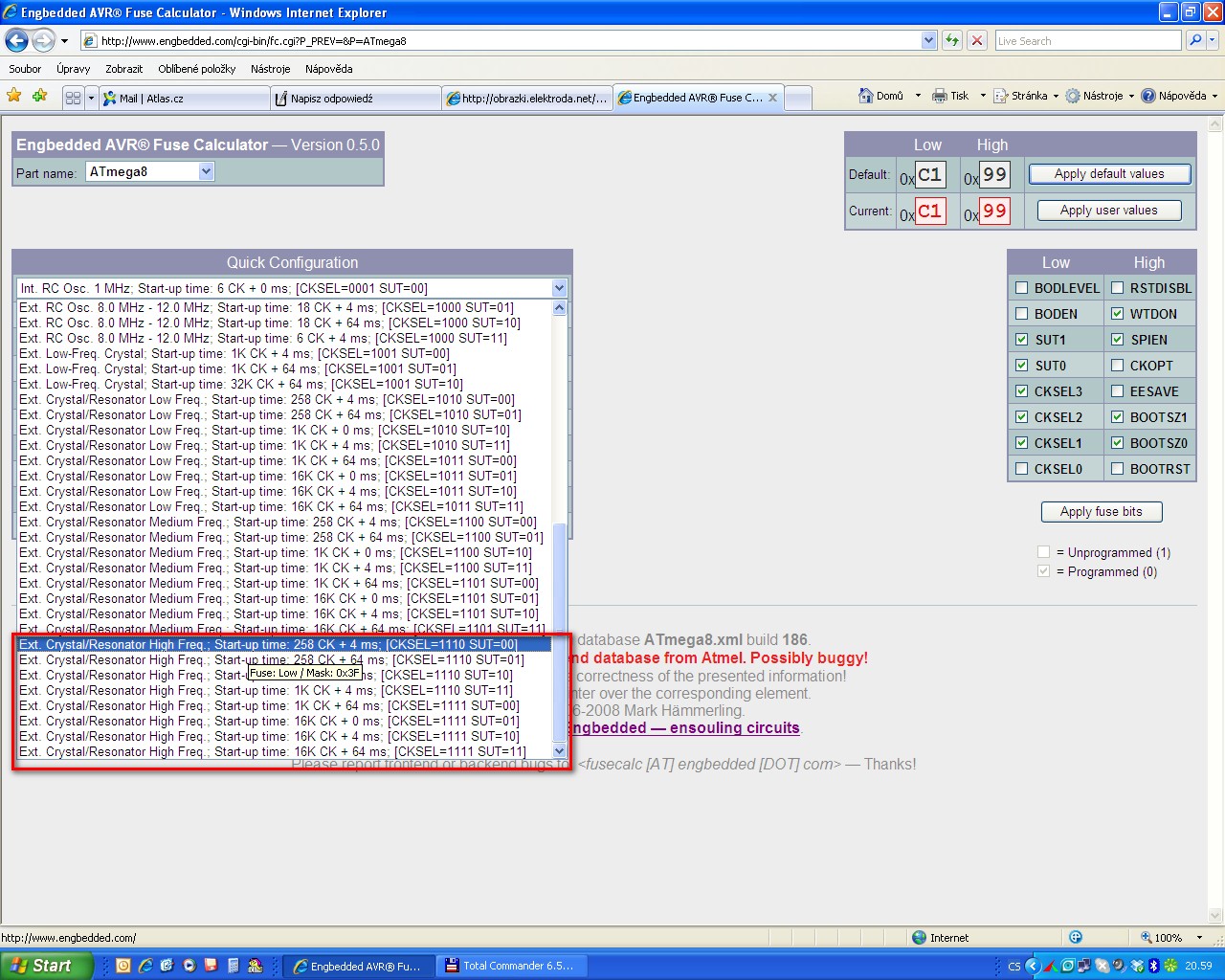Click the empty new tab button
The width and height of the screenshot is (1225, 980).
pos(798,98)
